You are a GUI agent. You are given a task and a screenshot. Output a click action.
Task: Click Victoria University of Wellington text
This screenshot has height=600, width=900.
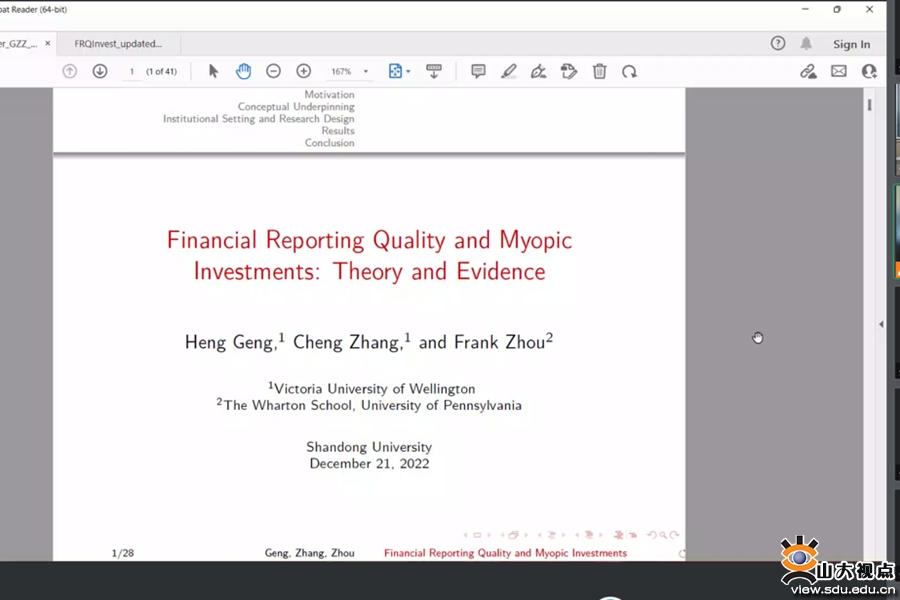click(372, 388)
